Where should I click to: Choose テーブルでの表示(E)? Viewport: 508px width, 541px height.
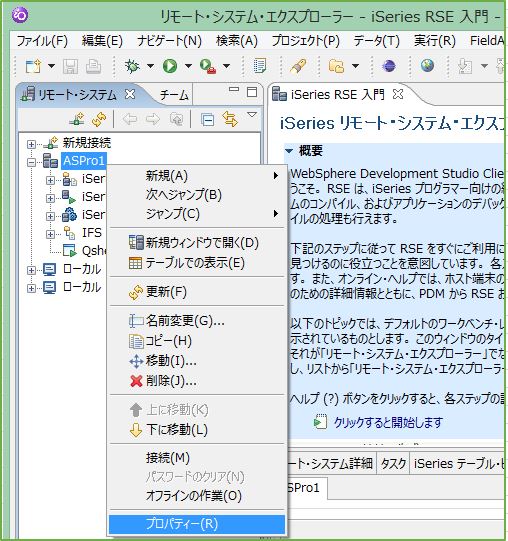(197, 263)
